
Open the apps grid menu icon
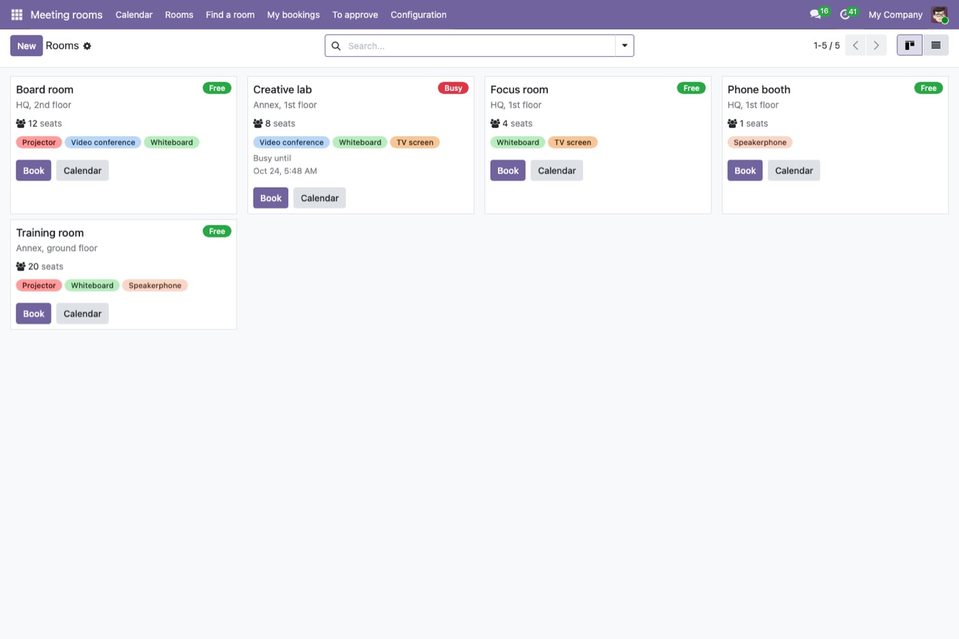tap(17, 15)
